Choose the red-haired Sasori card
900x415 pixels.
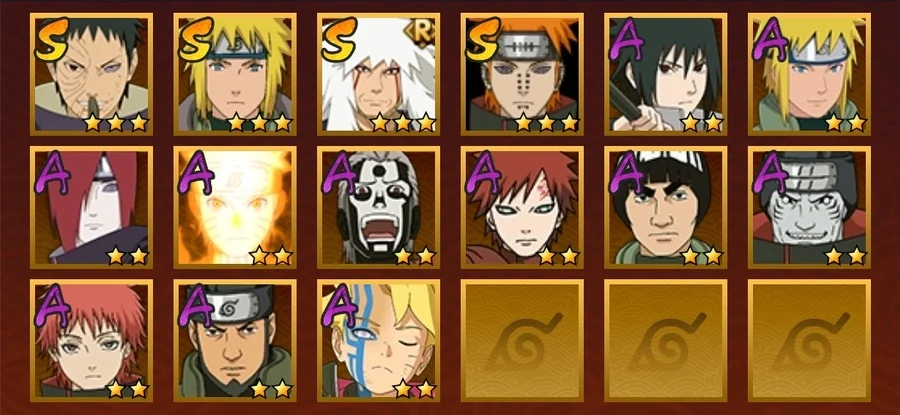pyautogui.click(x=91, y=340)
